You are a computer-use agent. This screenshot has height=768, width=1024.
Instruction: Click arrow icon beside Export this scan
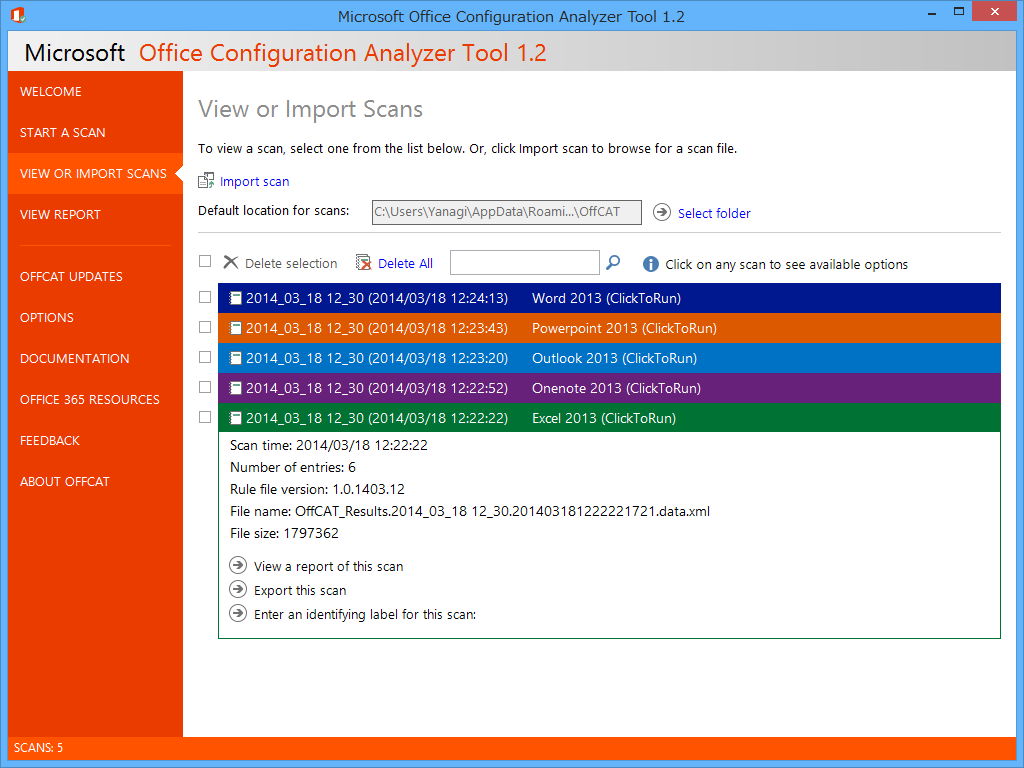click(238, 589)
